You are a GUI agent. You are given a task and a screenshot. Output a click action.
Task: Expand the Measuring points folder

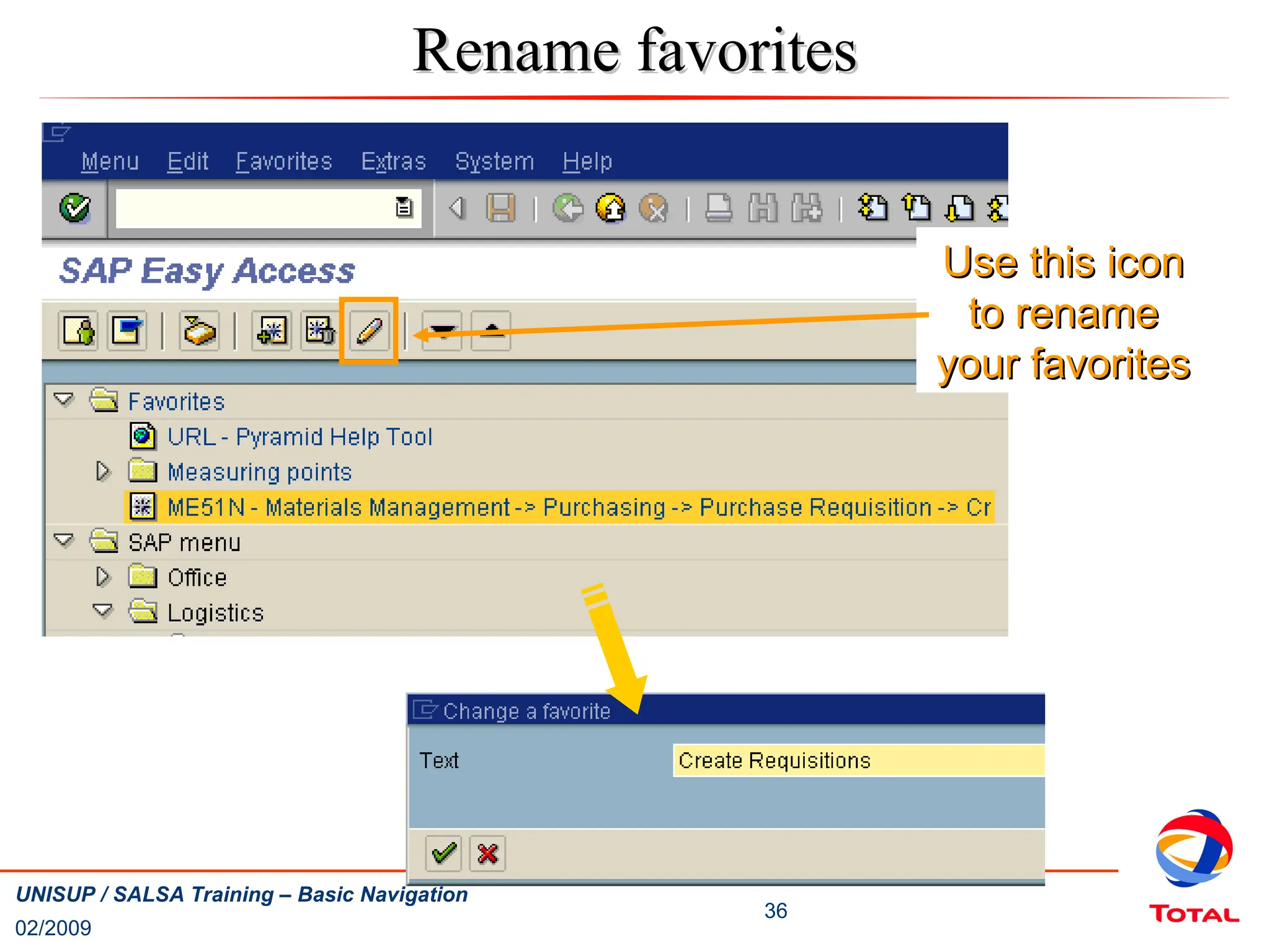103,472
